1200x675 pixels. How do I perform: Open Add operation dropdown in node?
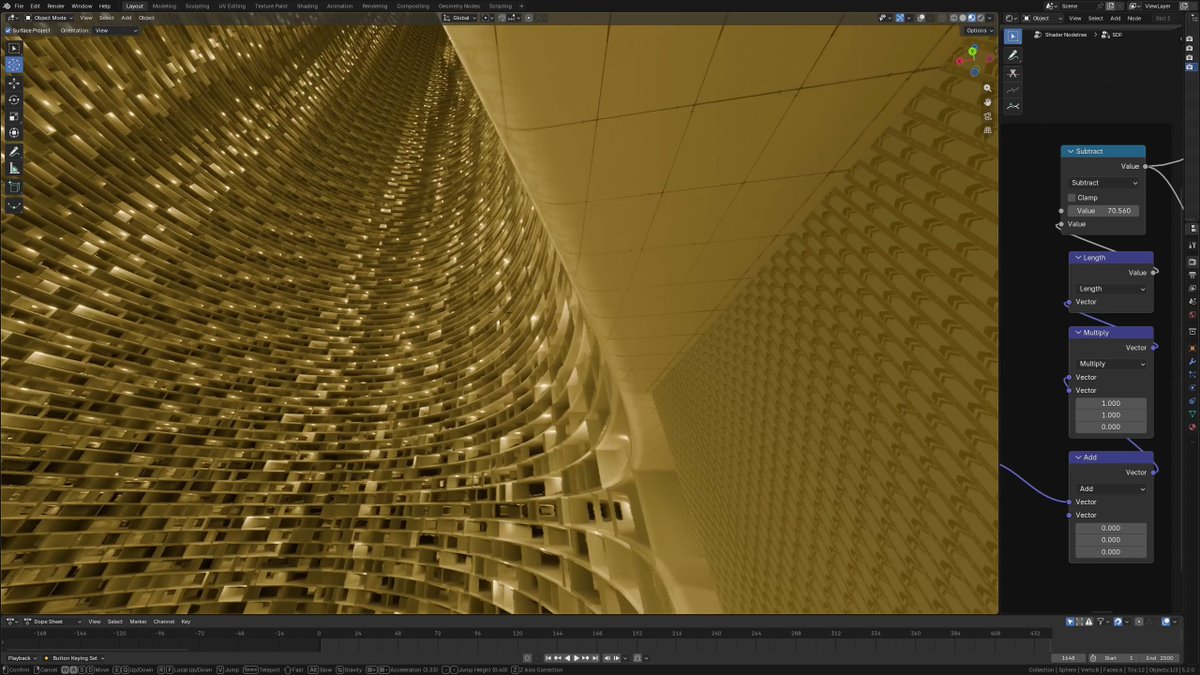[x=1112, y=489]
